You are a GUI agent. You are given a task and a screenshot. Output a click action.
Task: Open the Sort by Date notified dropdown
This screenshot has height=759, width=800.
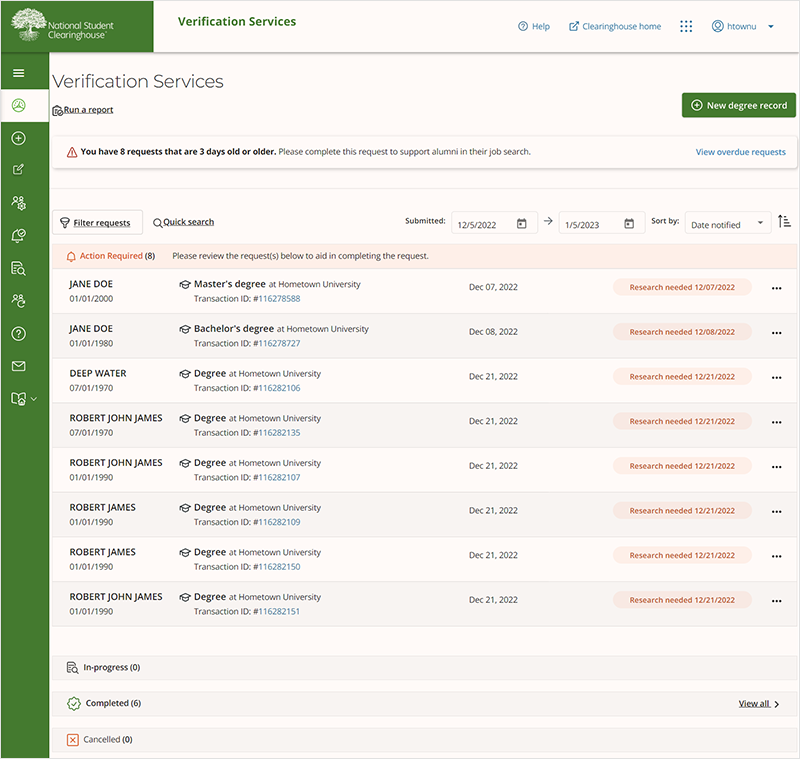(x=728, y=223)
